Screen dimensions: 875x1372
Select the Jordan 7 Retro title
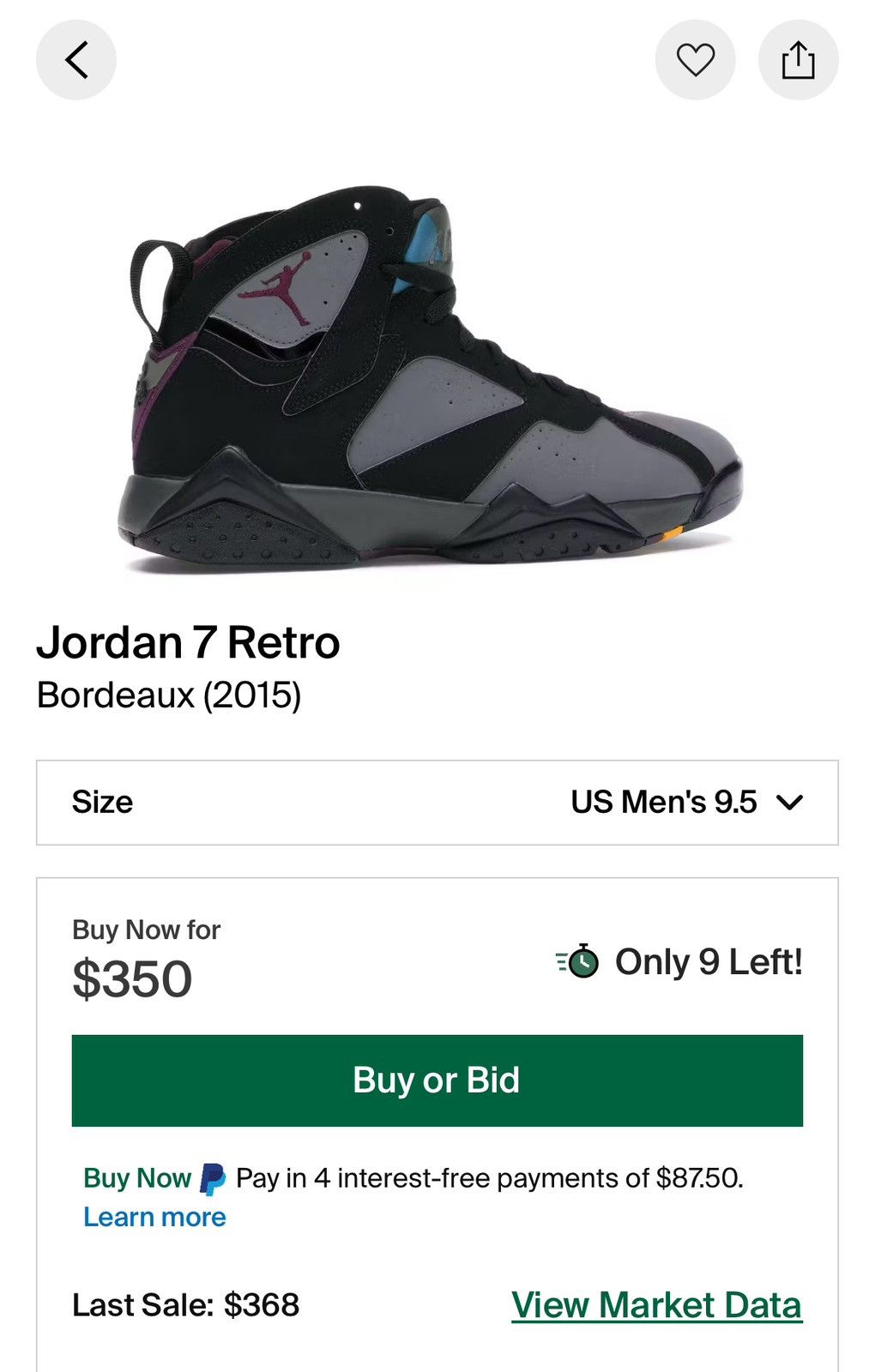pyautogui.click(x=188, y=642)
